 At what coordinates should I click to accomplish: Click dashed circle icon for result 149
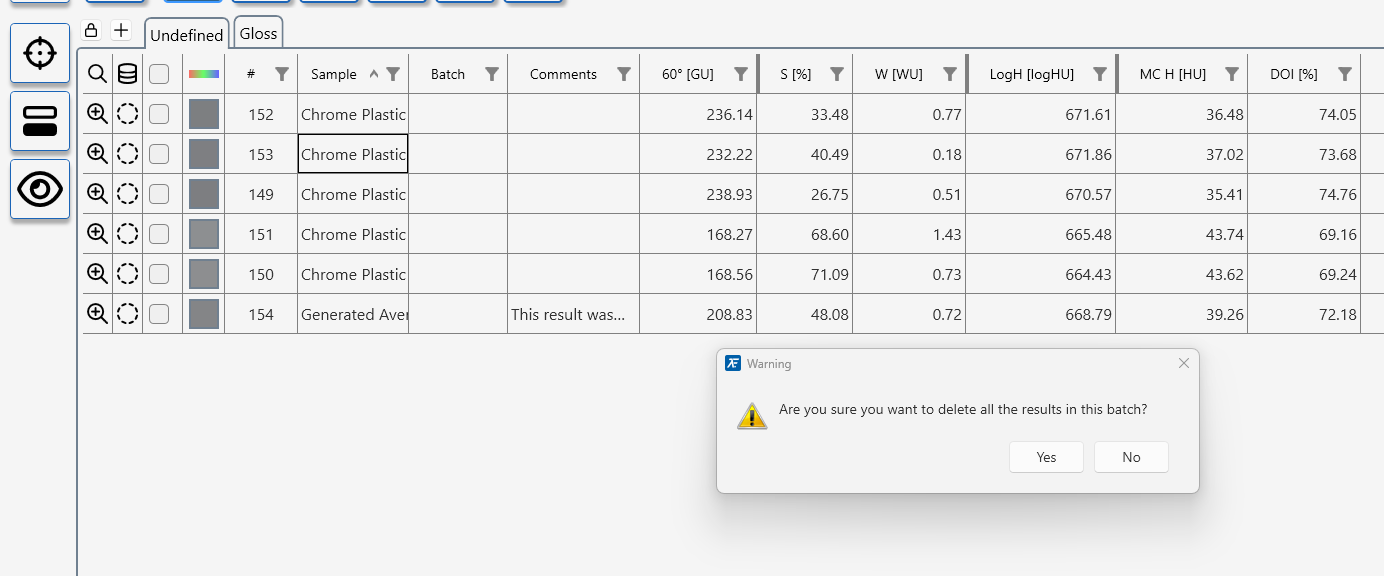click(x=127, y=194)
